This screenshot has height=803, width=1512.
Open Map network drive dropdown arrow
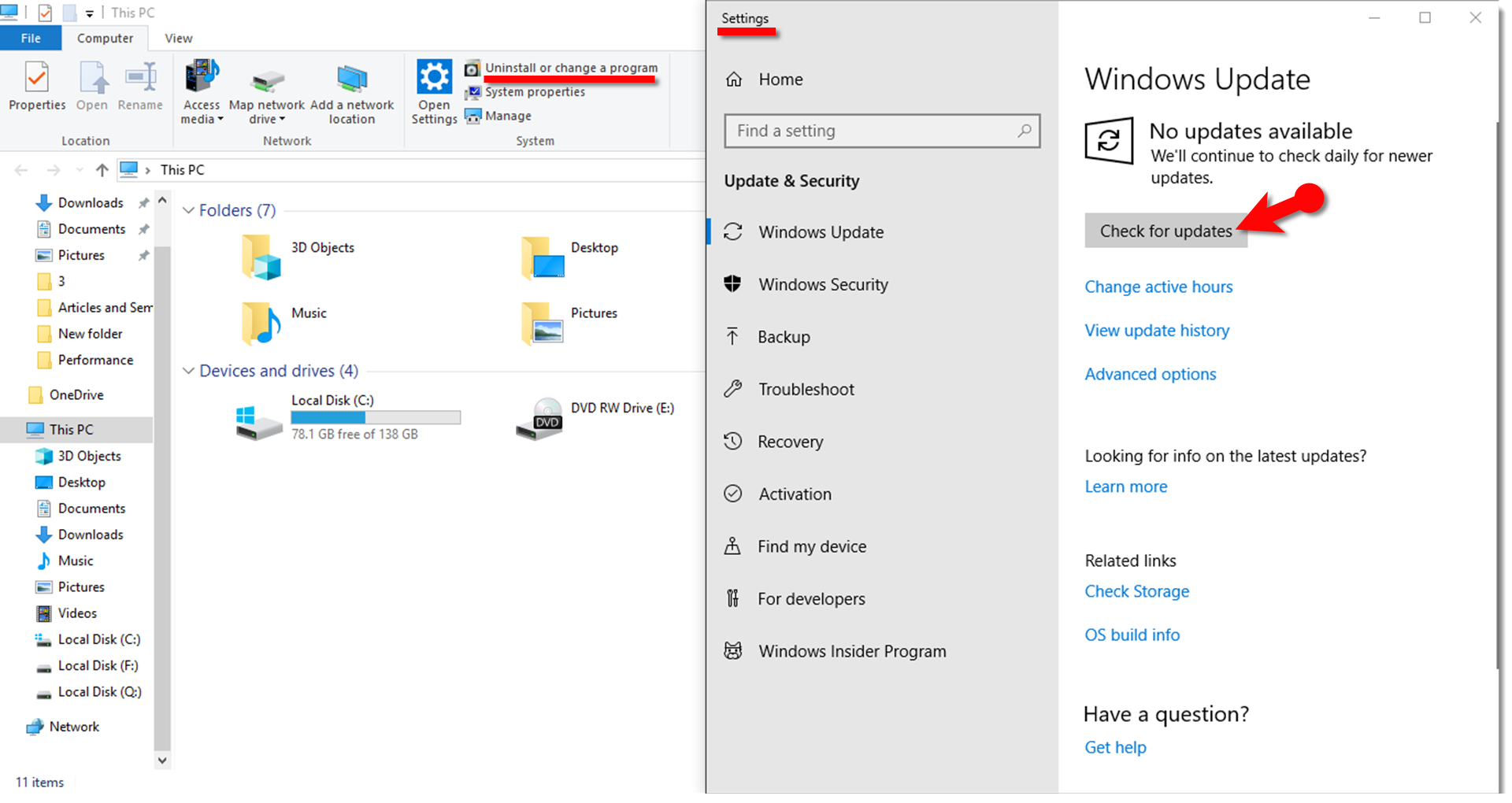click(x=282, y=120)
